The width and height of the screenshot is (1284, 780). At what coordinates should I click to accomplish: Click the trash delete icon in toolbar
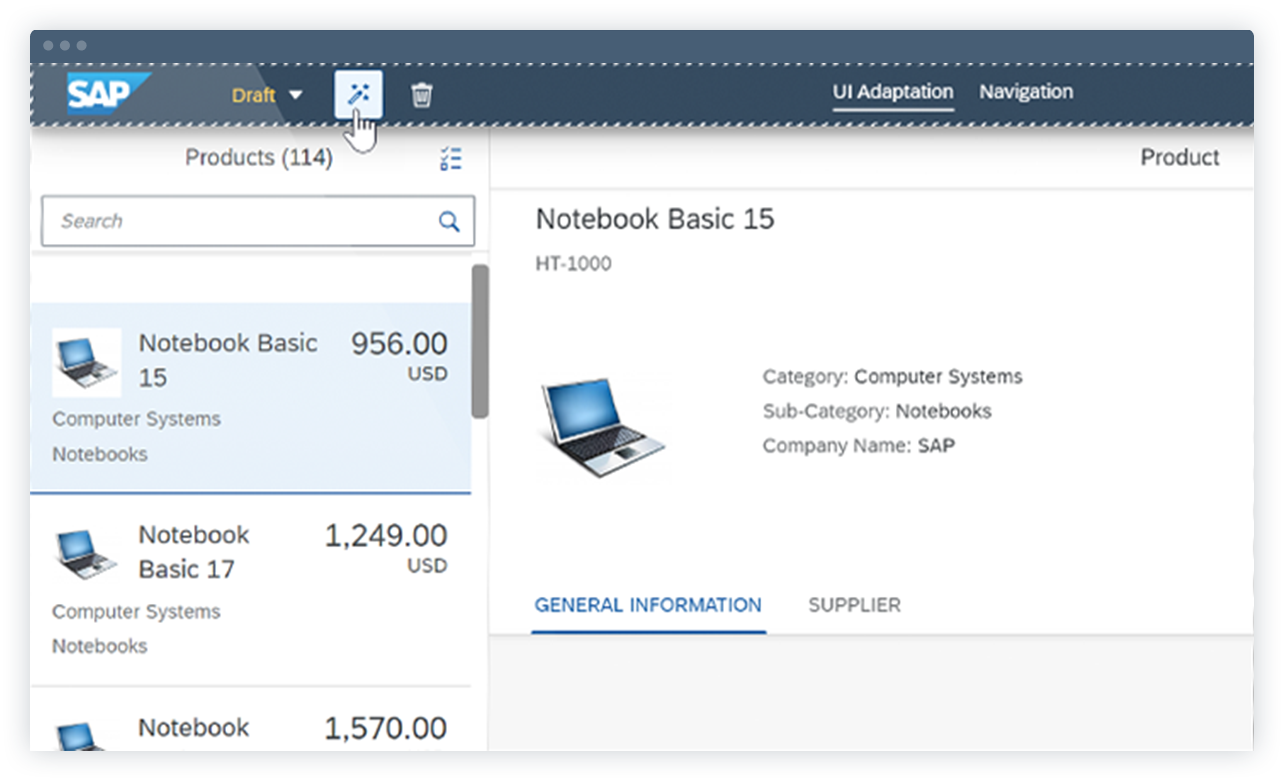click(x=421, y=94)
